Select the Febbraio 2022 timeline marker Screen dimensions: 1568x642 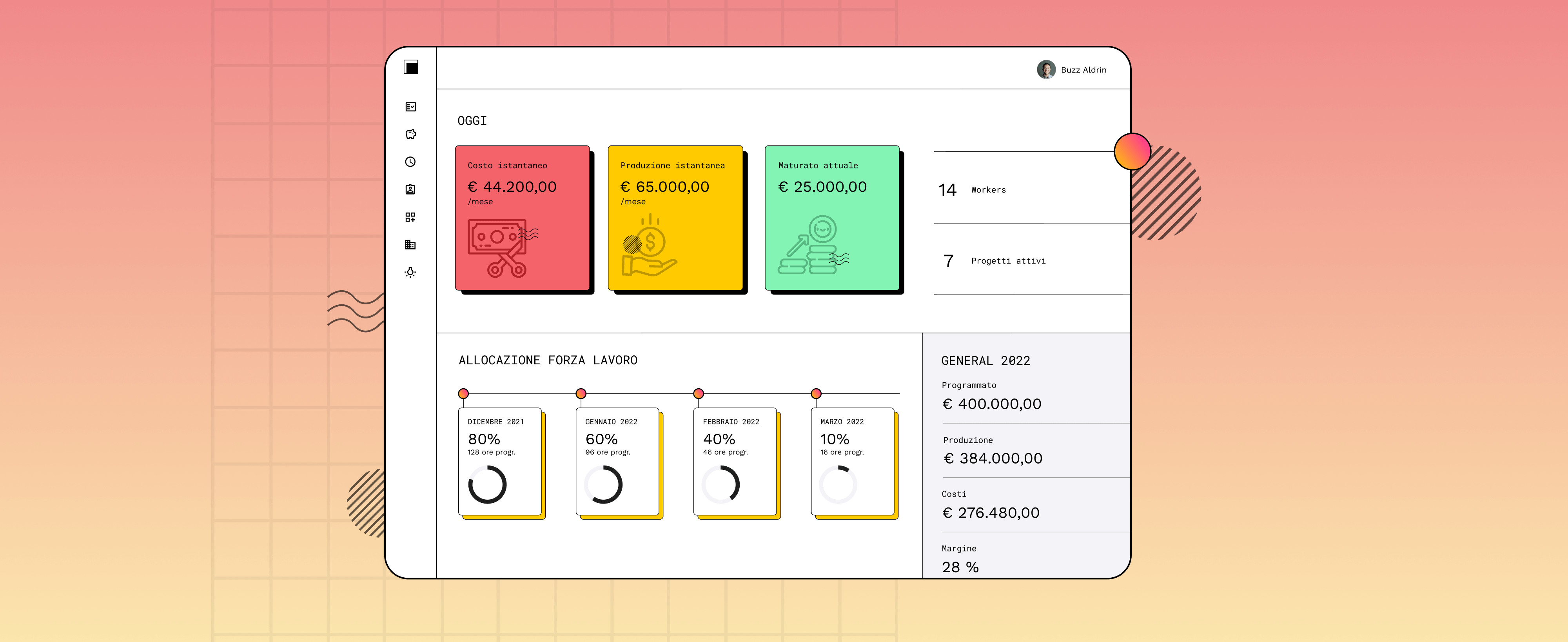[698, 393]
